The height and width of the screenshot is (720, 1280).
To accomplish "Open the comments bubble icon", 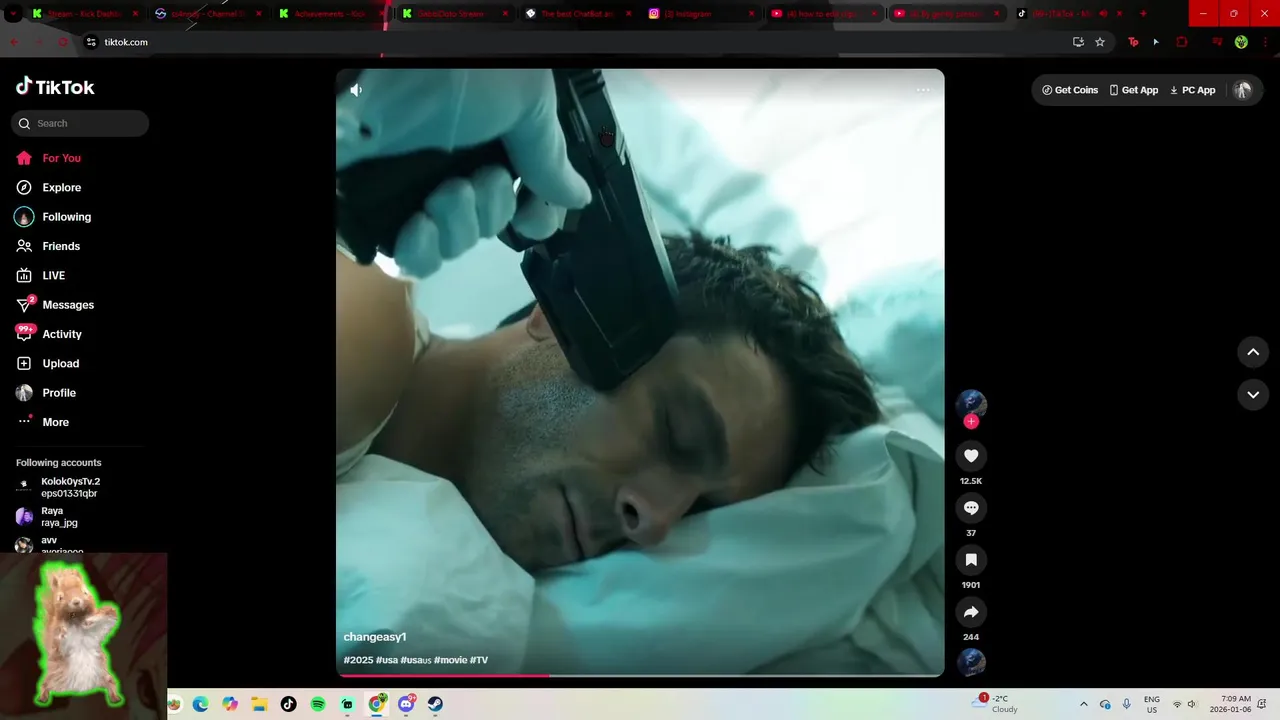I will [x=971, y=508].
